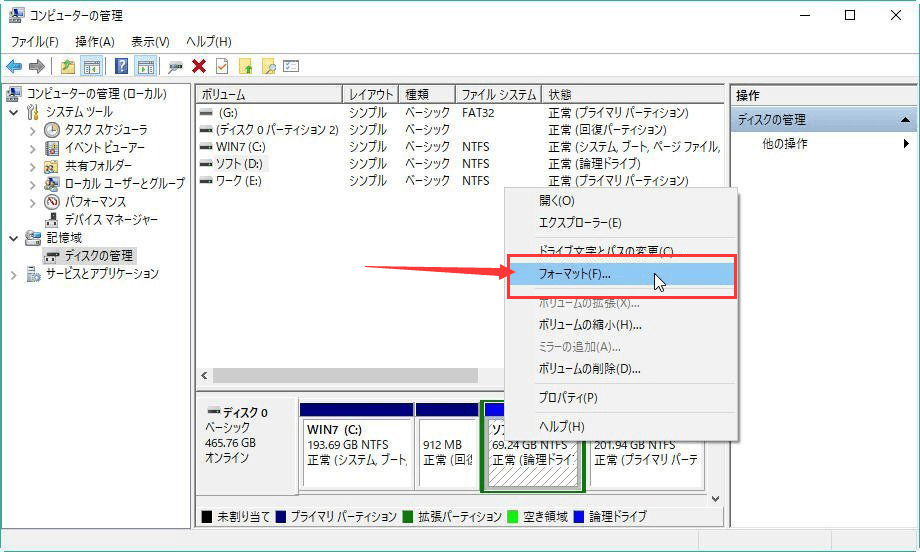This screenshot has width=920, height=552.
Task: Toggle the action pane toolbar icon
Action: click(146, 66)
